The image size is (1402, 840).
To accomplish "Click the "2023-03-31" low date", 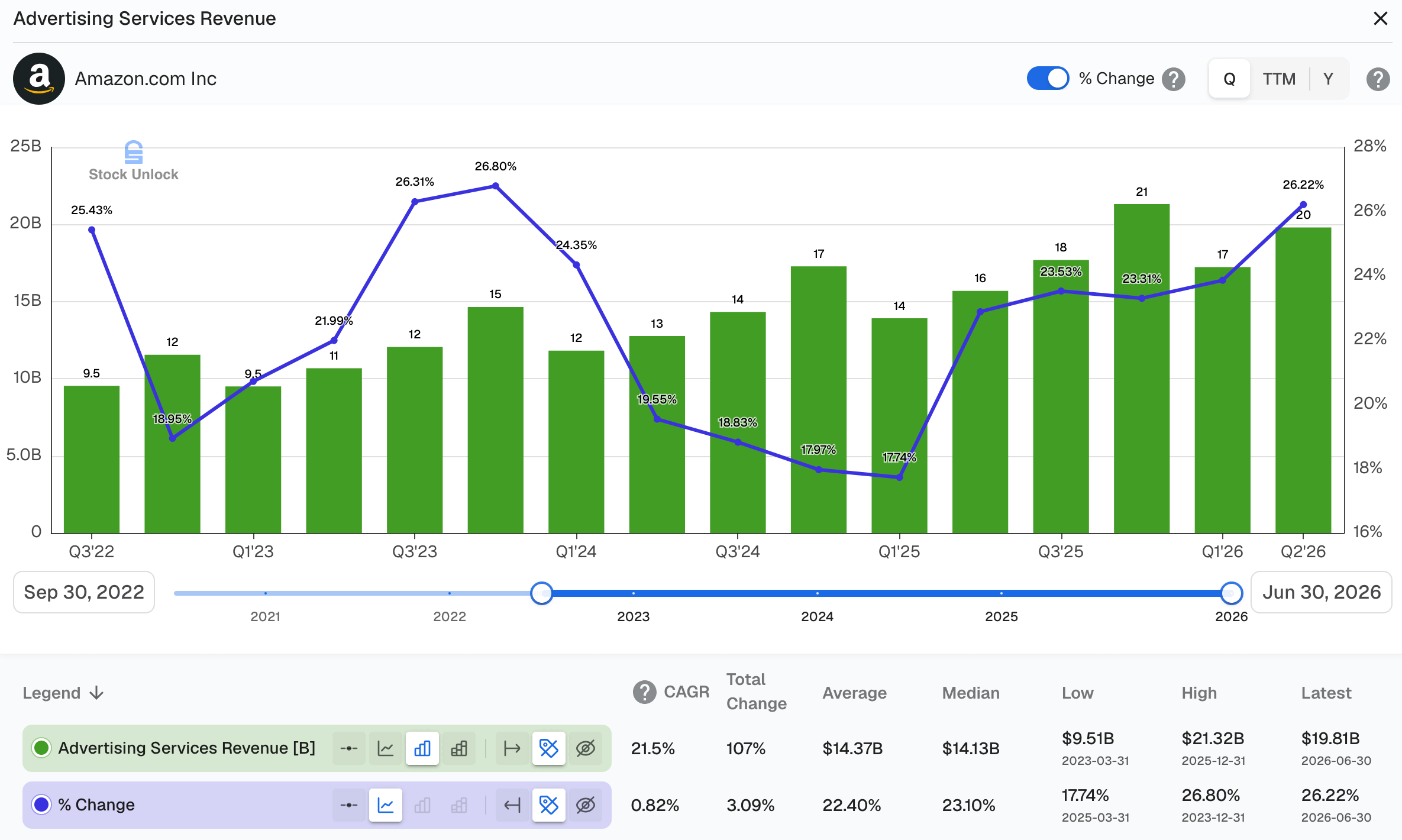I will point(1096,761).
